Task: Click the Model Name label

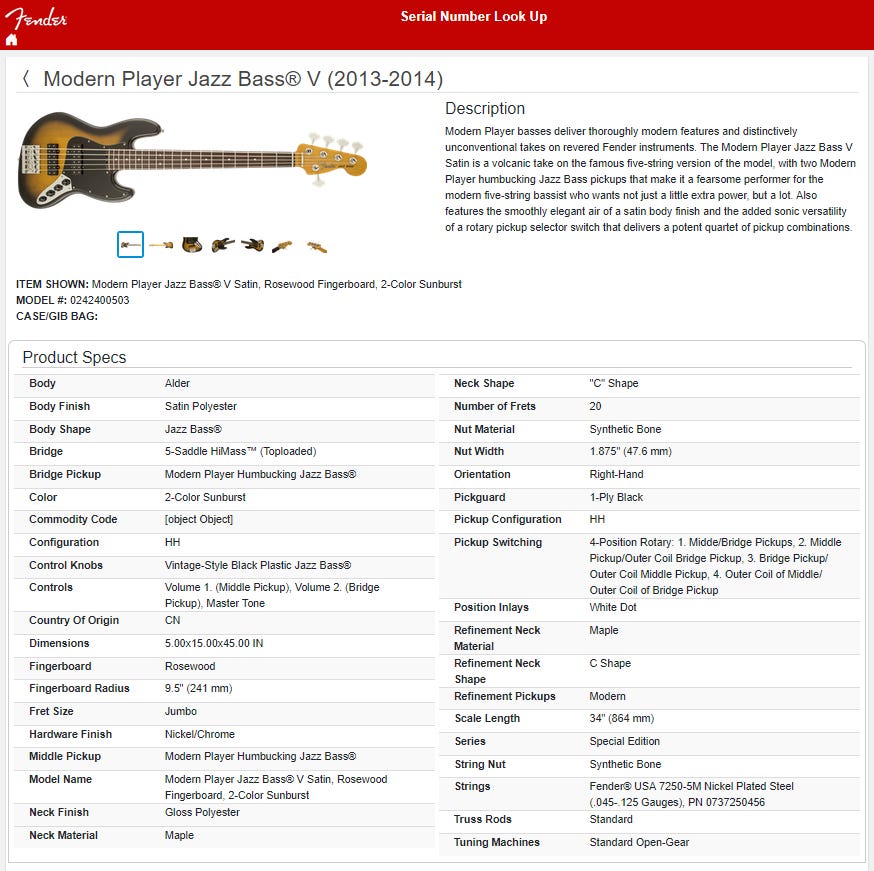Action: [x=60, y=779]
